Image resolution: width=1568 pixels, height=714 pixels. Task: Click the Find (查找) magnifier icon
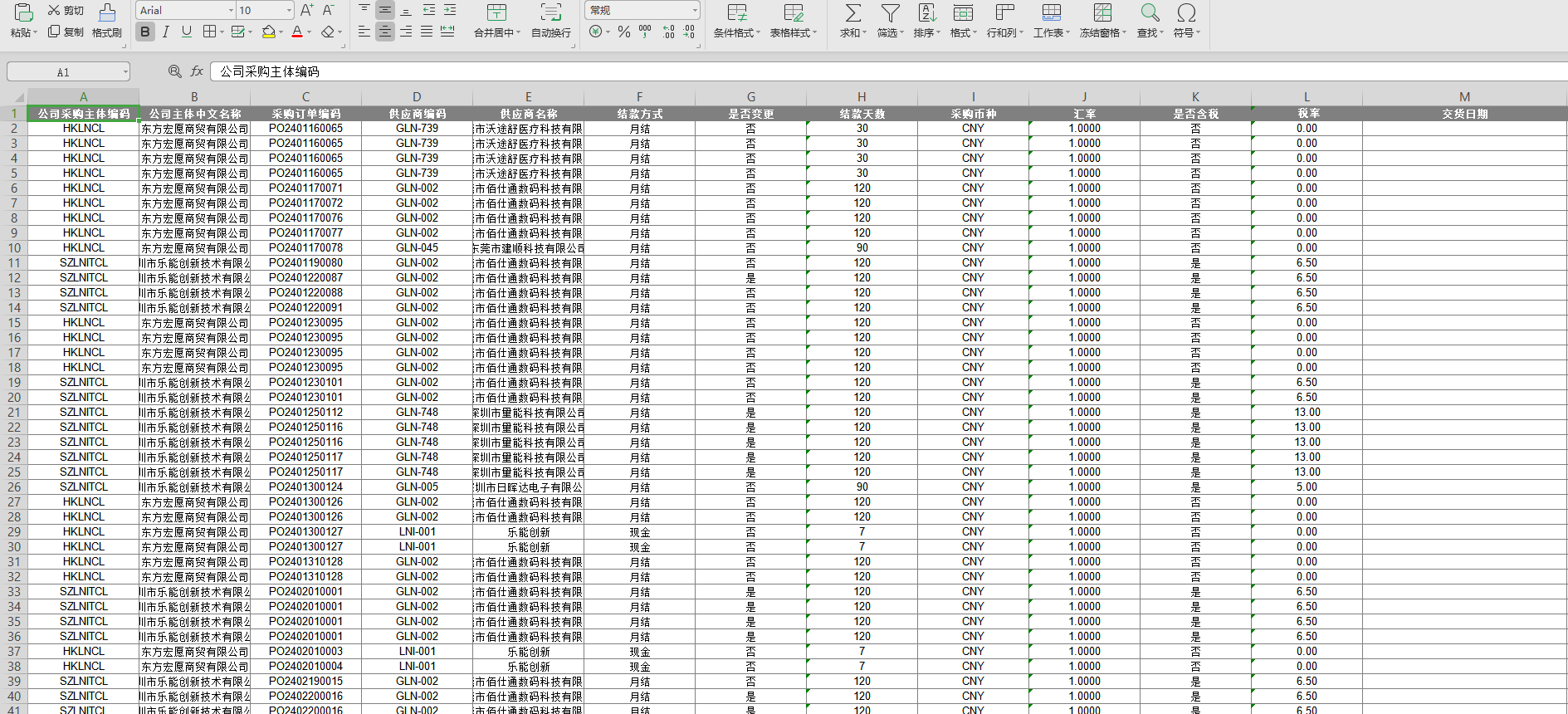[x=1150, y=12]
